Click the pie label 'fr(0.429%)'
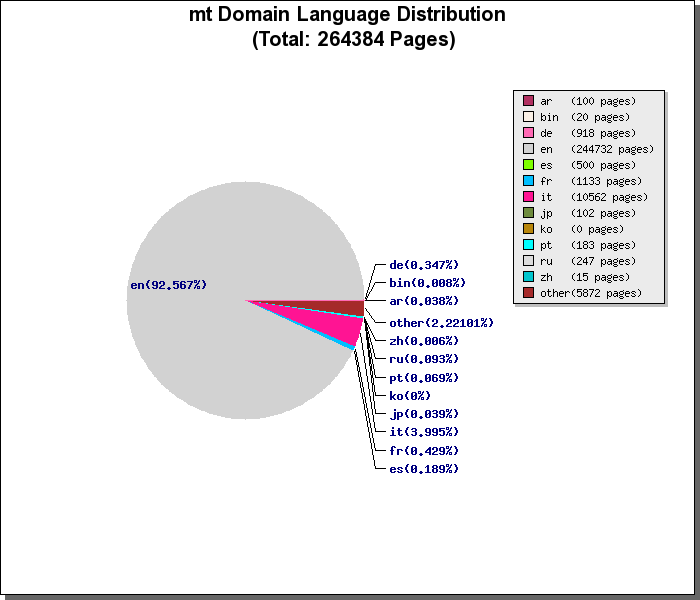This screenshot has height=600, width=700. [424, 451]
